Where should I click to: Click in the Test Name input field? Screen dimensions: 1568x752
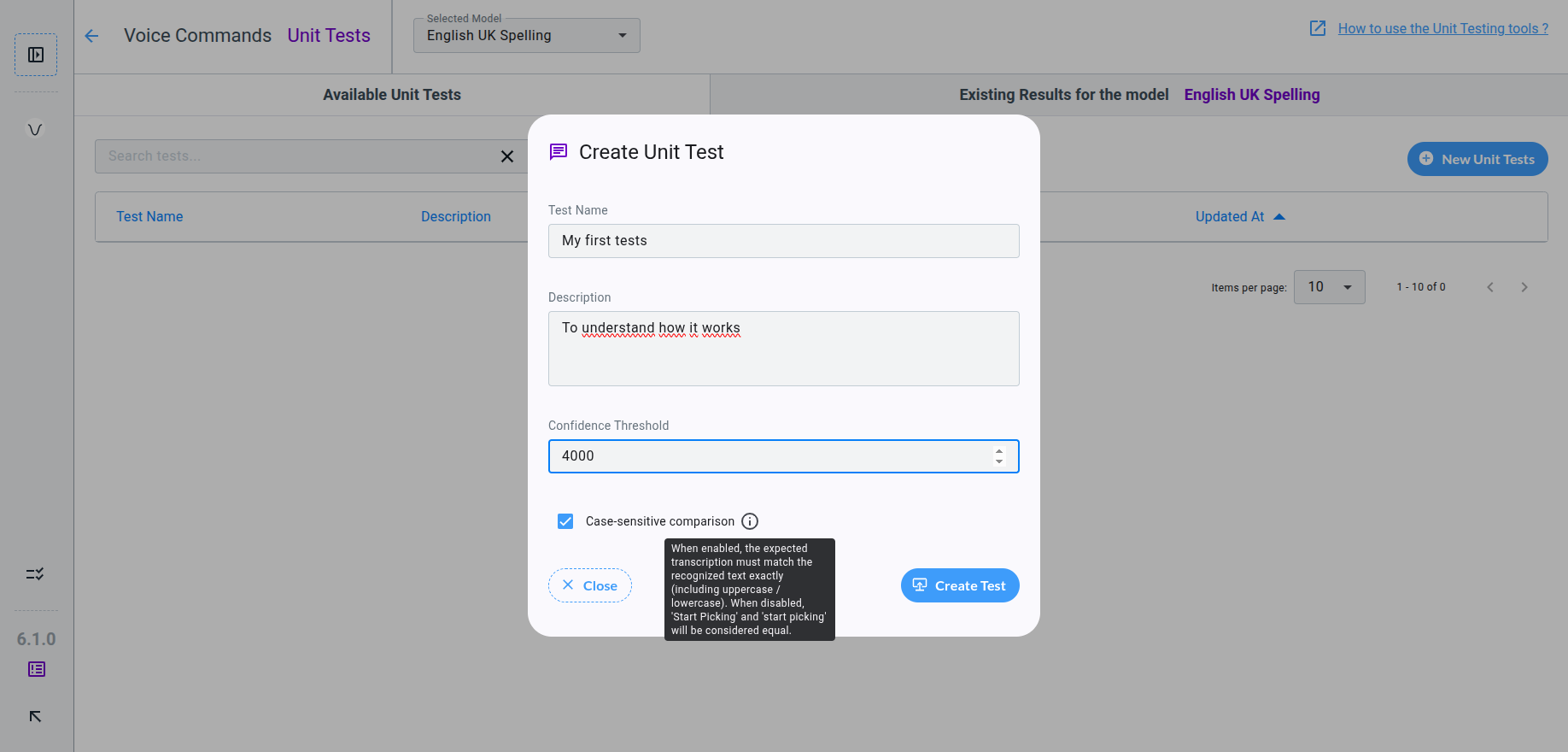tap(783, 241)
